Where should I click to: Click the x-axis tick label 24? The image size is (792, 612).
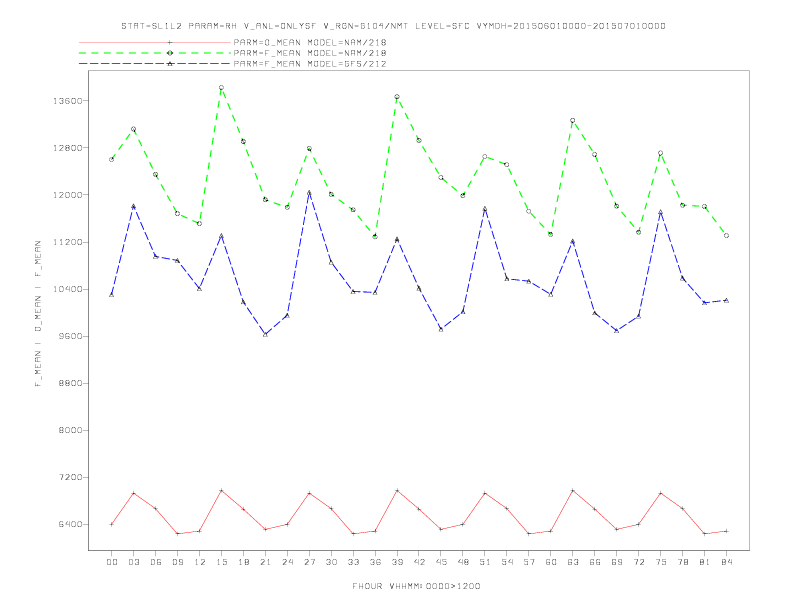pyautogui.click(x=287, y=562)
